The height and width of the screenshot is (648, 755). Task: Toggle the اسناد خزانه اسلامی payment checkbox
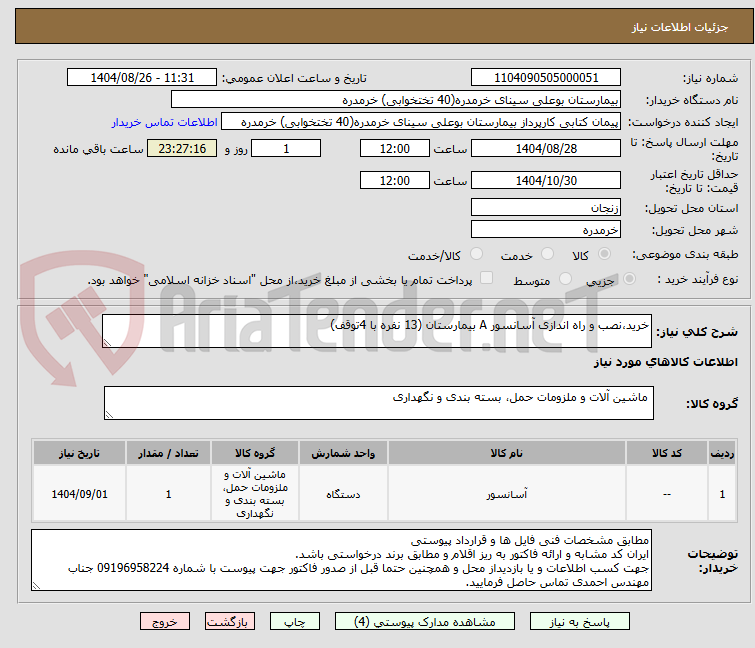tap(487, 278)
